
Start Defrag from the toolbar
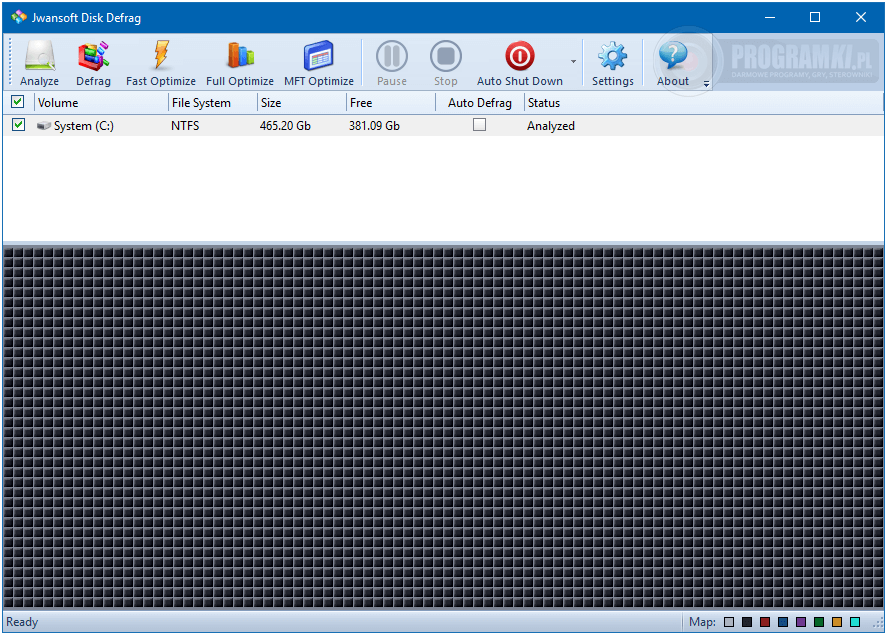point(93,63)
